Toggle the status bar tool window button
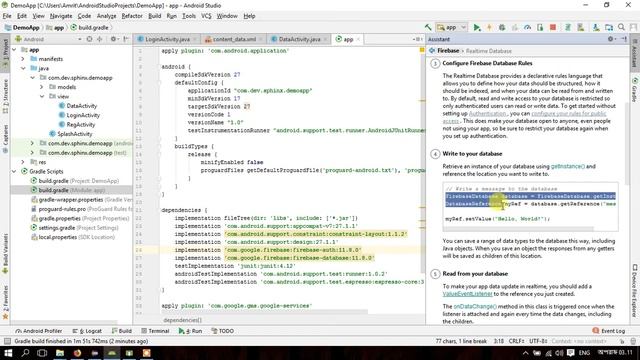Image resolution: width=640 pixels, height=360 pixels. [x=7, y=341]
